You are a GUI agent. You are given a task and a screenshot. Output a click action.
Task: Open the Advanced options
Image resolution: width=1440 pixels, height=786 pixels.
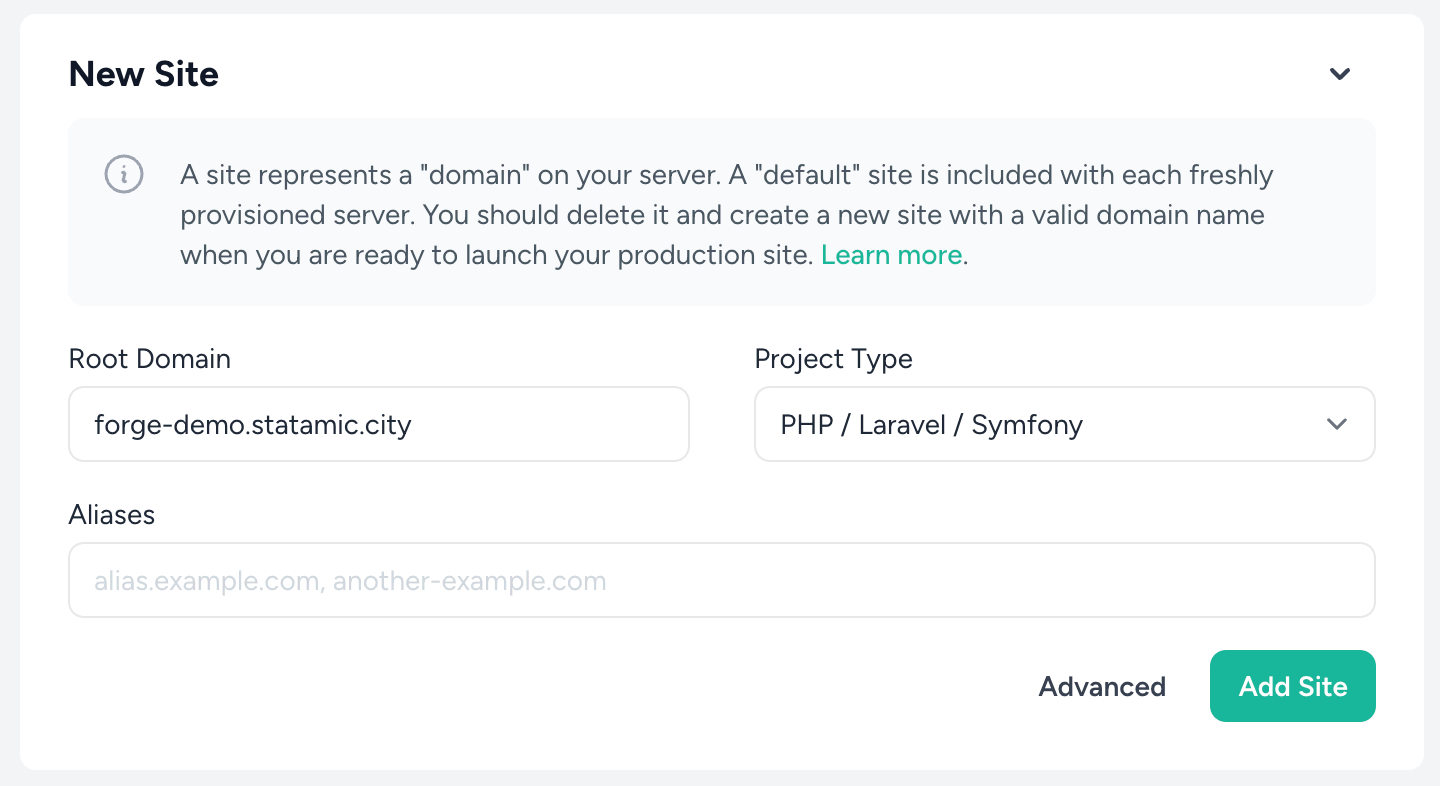[1101, 686]
